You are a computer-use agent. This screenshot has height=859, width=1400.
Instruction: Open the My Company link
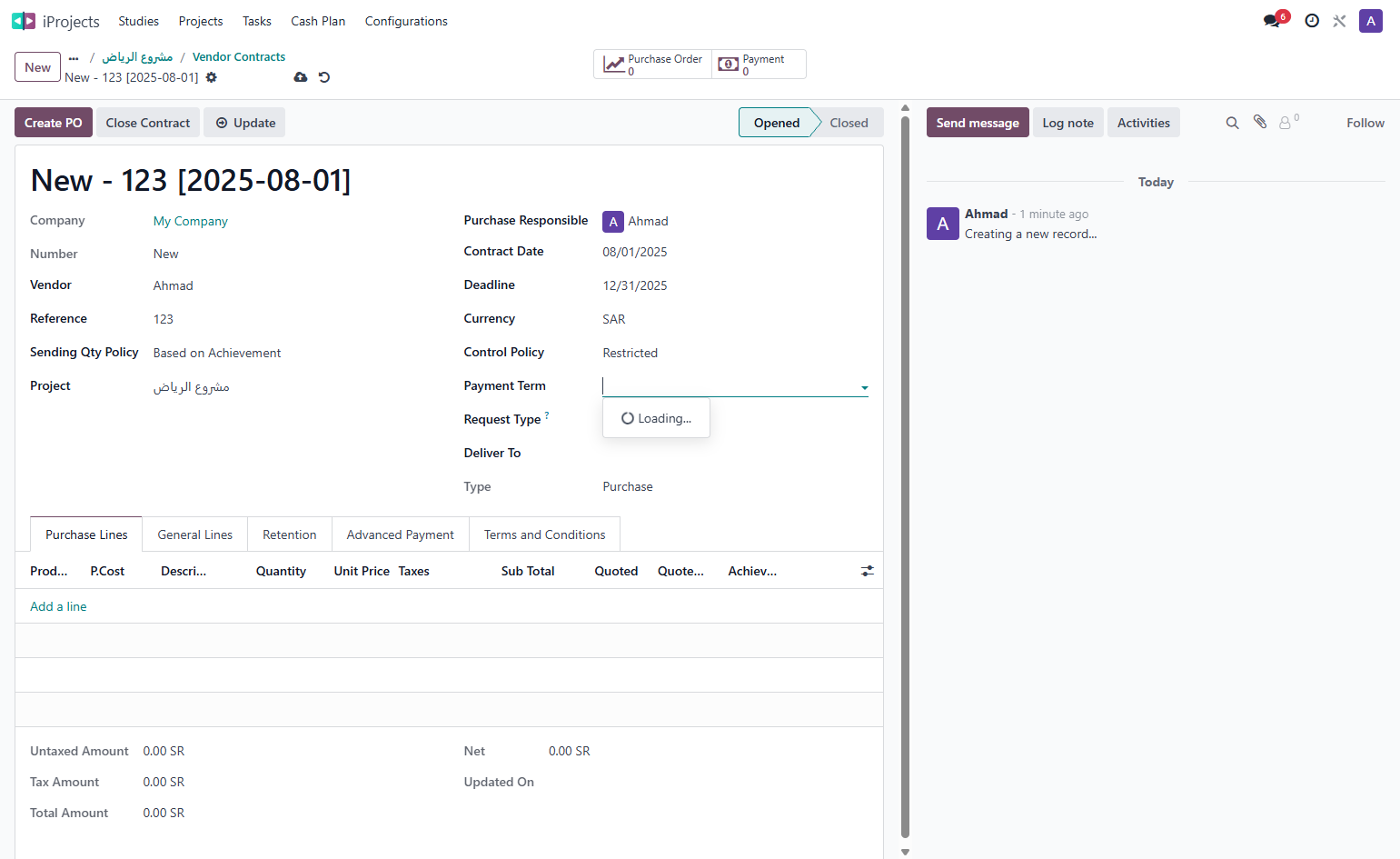click(191, 221)
